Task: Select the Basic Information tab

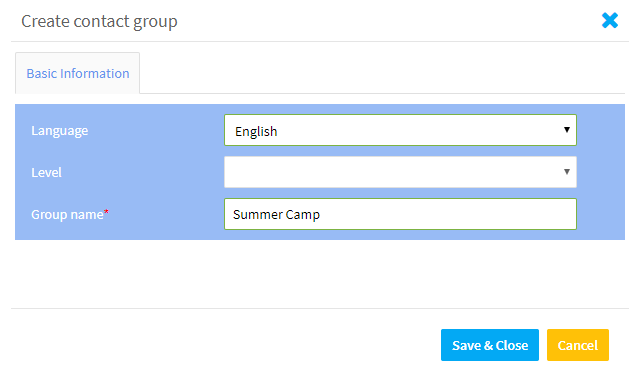Action: point(78,73)
